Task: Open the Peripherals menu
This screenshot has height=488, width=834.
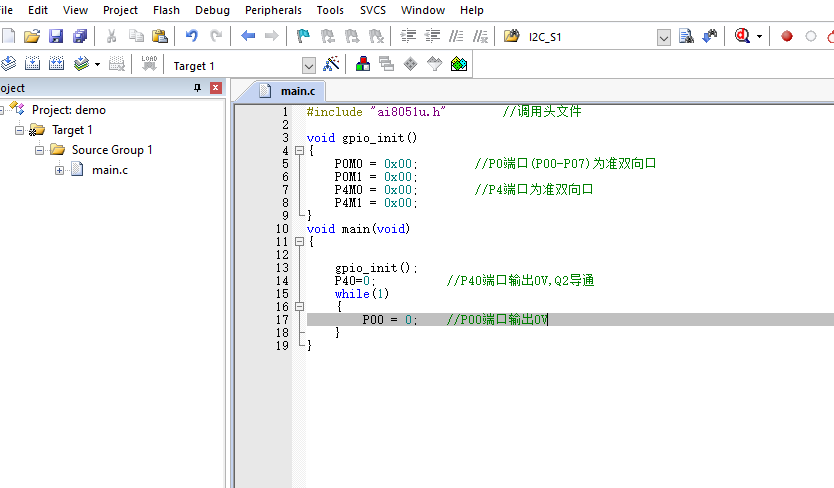Action: (273, 10)
